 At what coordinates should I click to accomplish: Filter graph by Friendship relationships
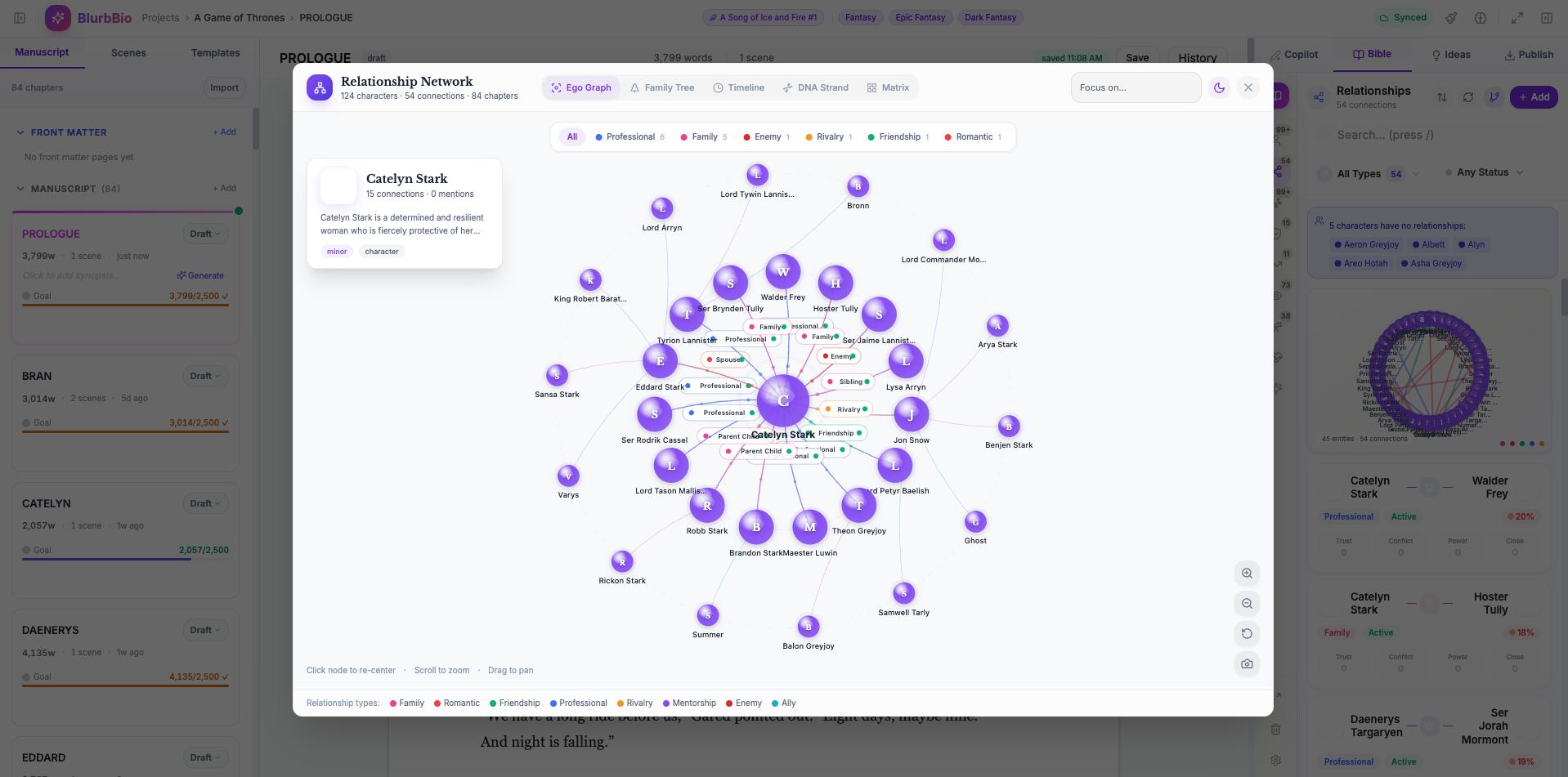point(898,137)
